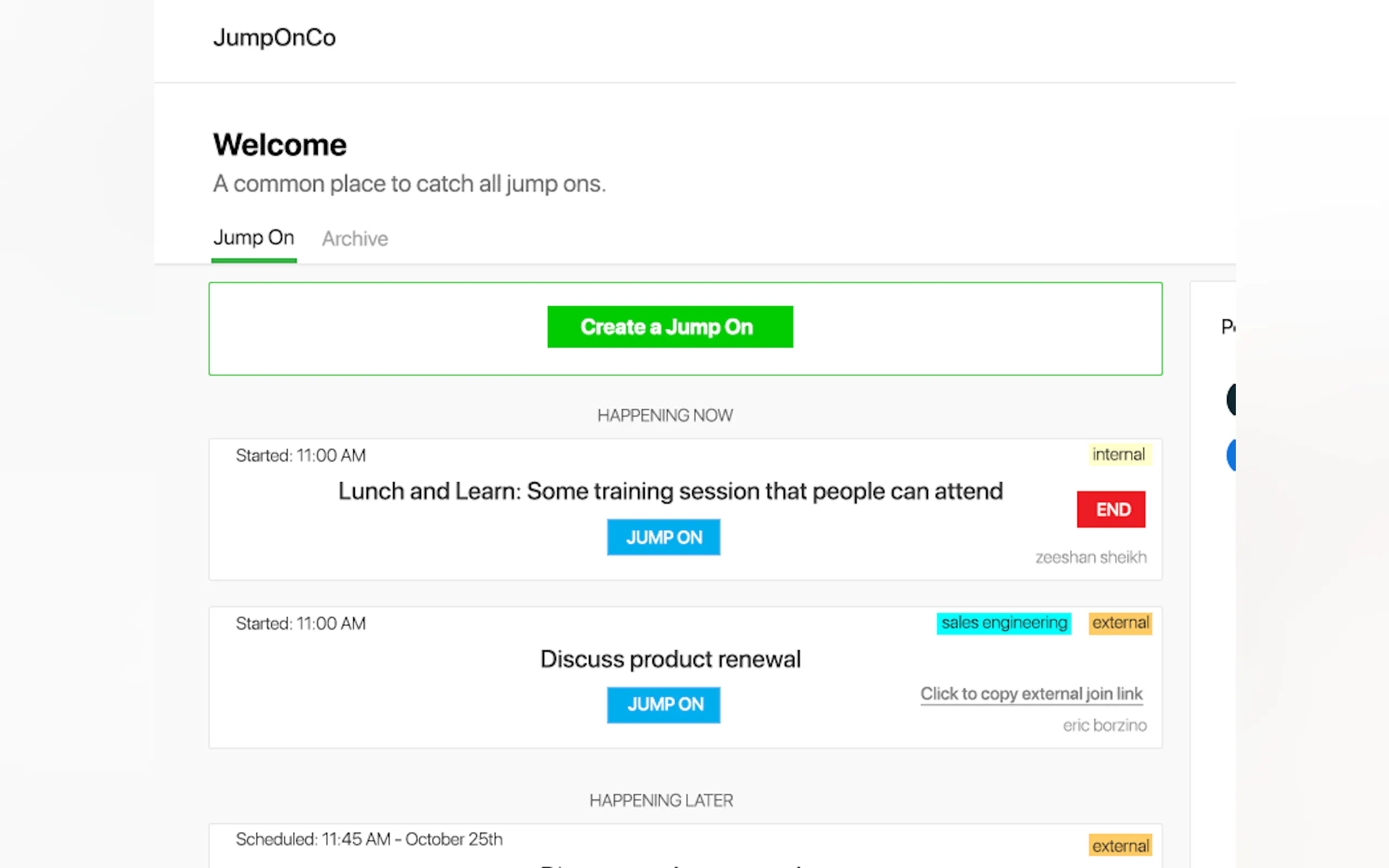Screen dimensions: 1389x868
Task: Join Discuss product renewal via JUMP ON
Action: (x=663, y=705)
